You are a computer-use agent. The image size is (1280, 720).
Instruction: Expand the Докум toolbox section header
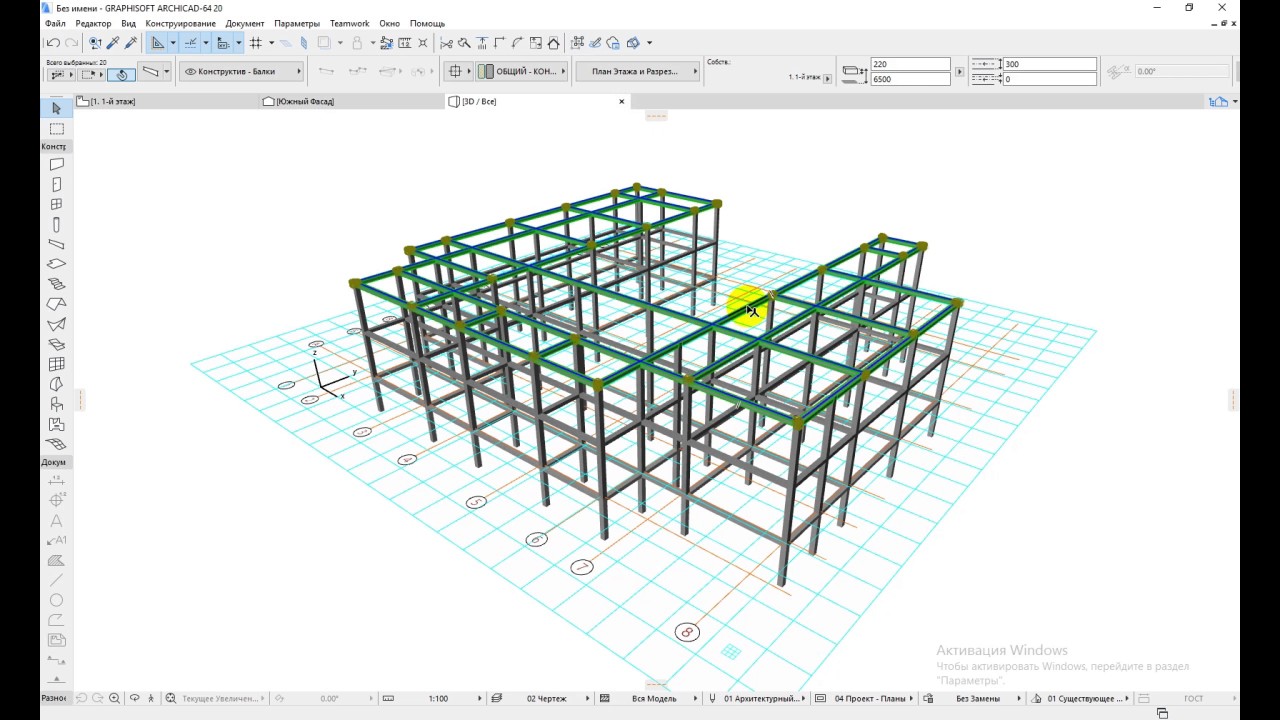pyautogui.click(x=54, y=462)
